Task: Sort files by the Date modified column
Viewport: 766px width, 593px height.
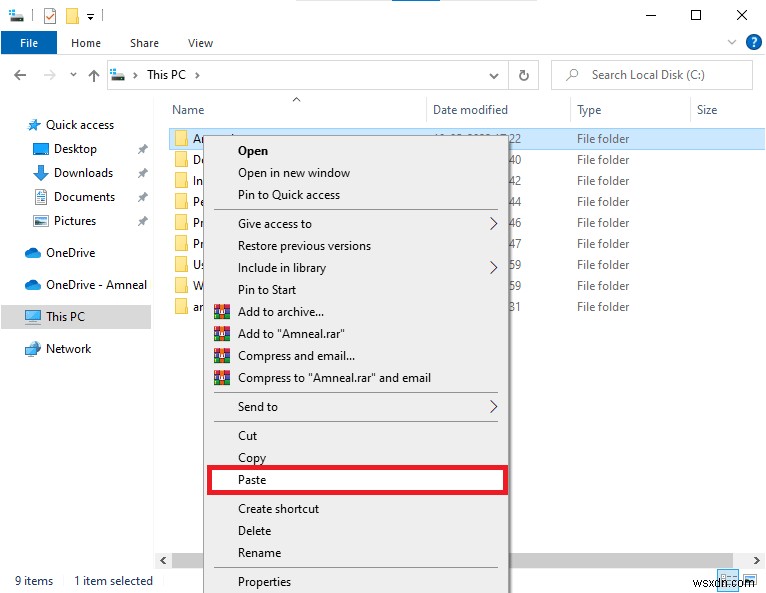Action: 470,110
